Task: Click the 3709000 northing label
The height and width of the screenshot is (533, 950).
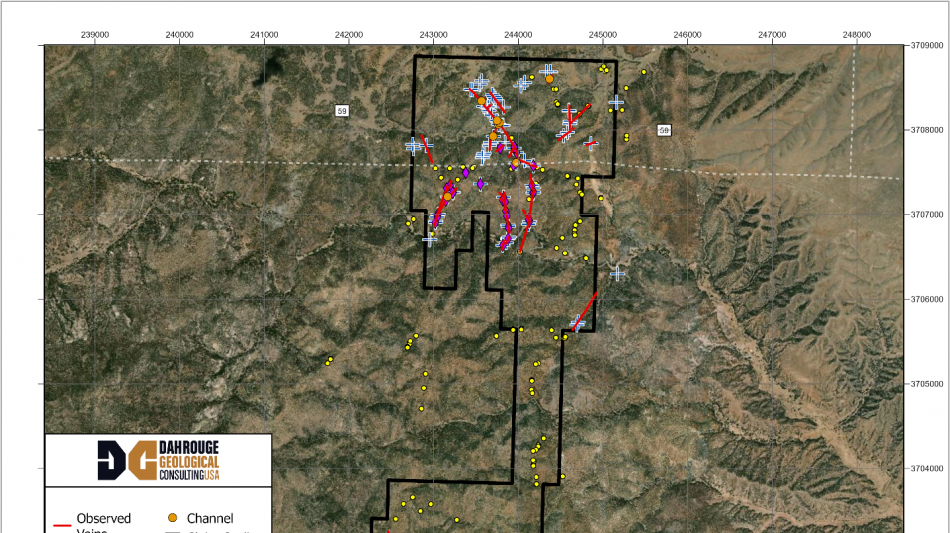Action: (x=927, y=45)
